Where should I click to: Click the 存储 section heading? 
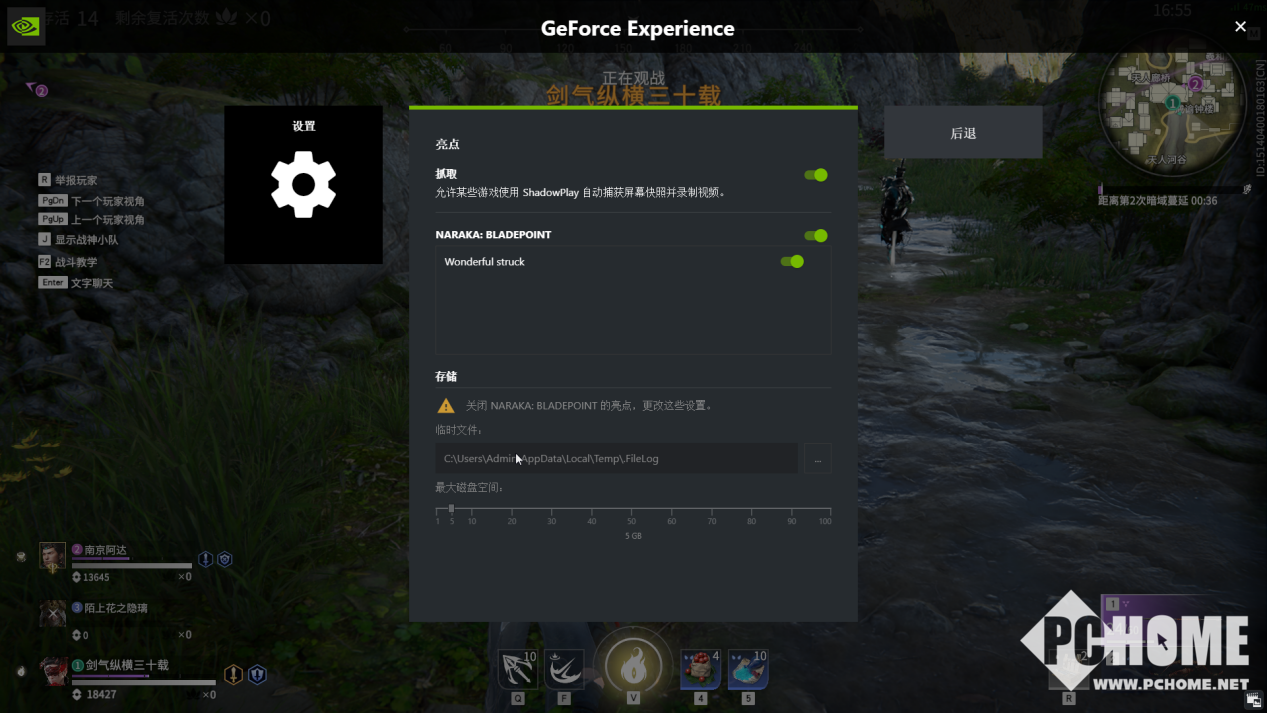[446, 377]
